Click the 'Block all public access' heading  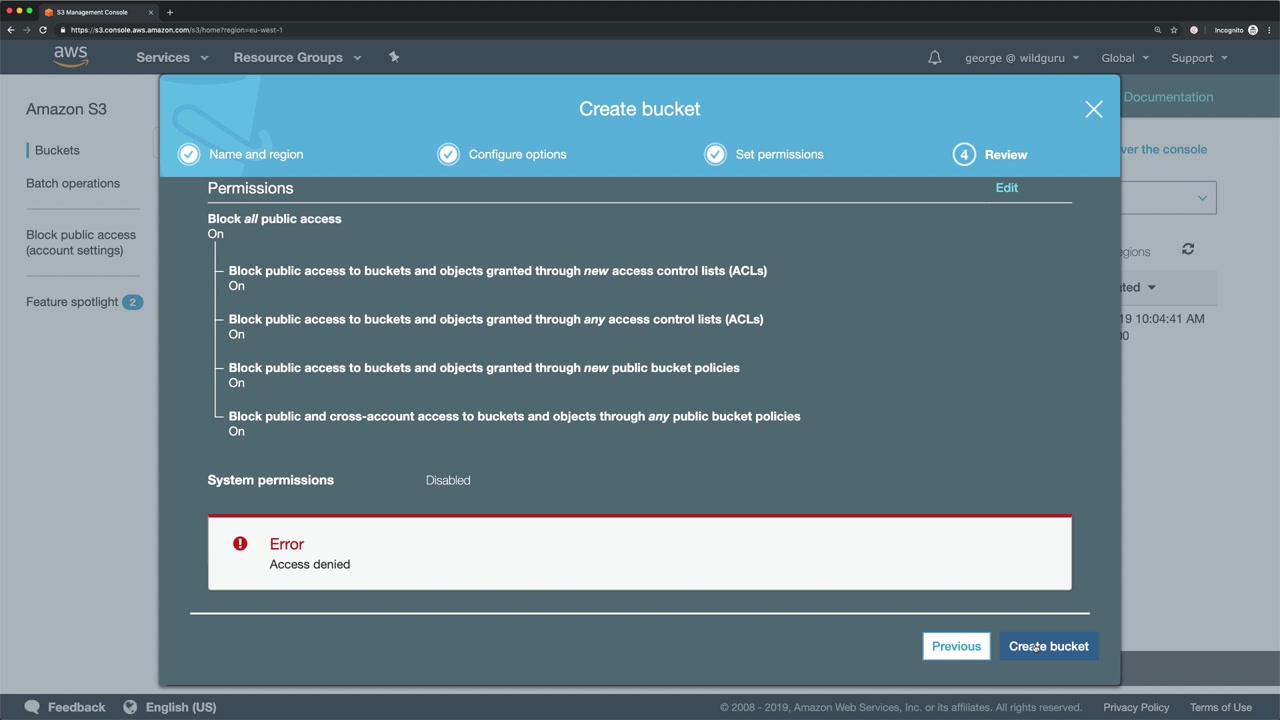(x=275, y=219)
